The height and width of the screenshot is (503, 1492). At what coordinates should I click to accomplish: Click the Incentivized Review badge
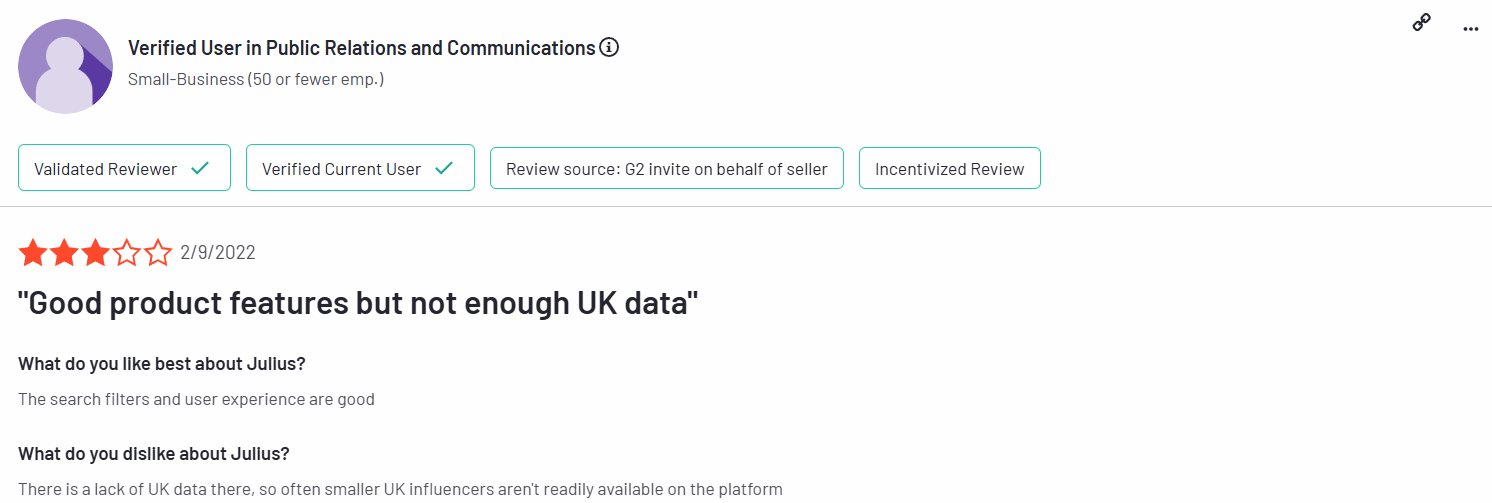[x=950, y=168]
